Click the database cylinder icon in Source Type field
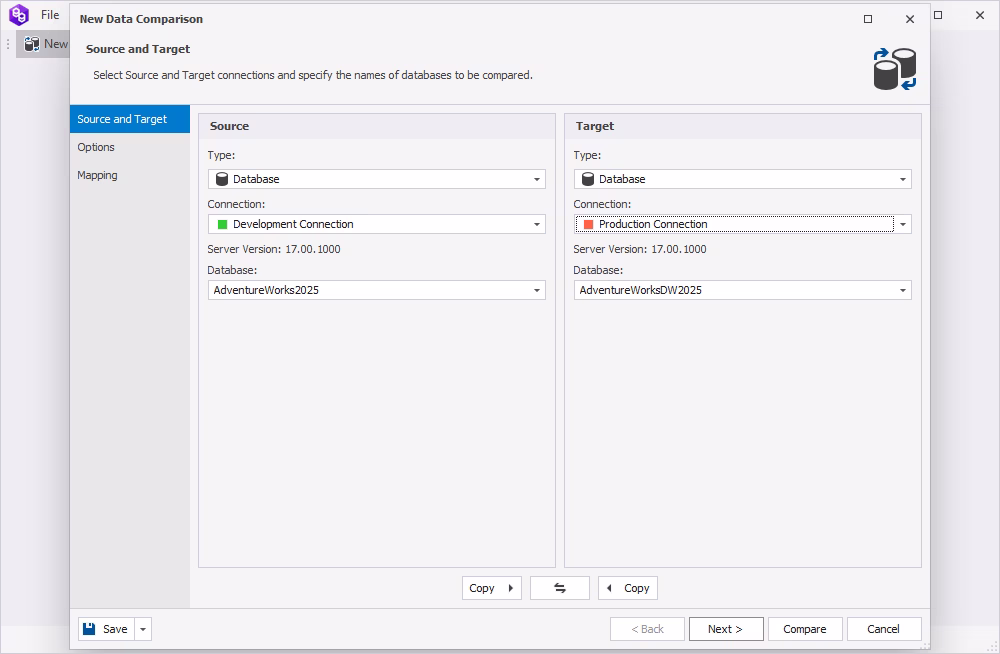Viewport: 1000px width, 654px height. coord(222,179)
